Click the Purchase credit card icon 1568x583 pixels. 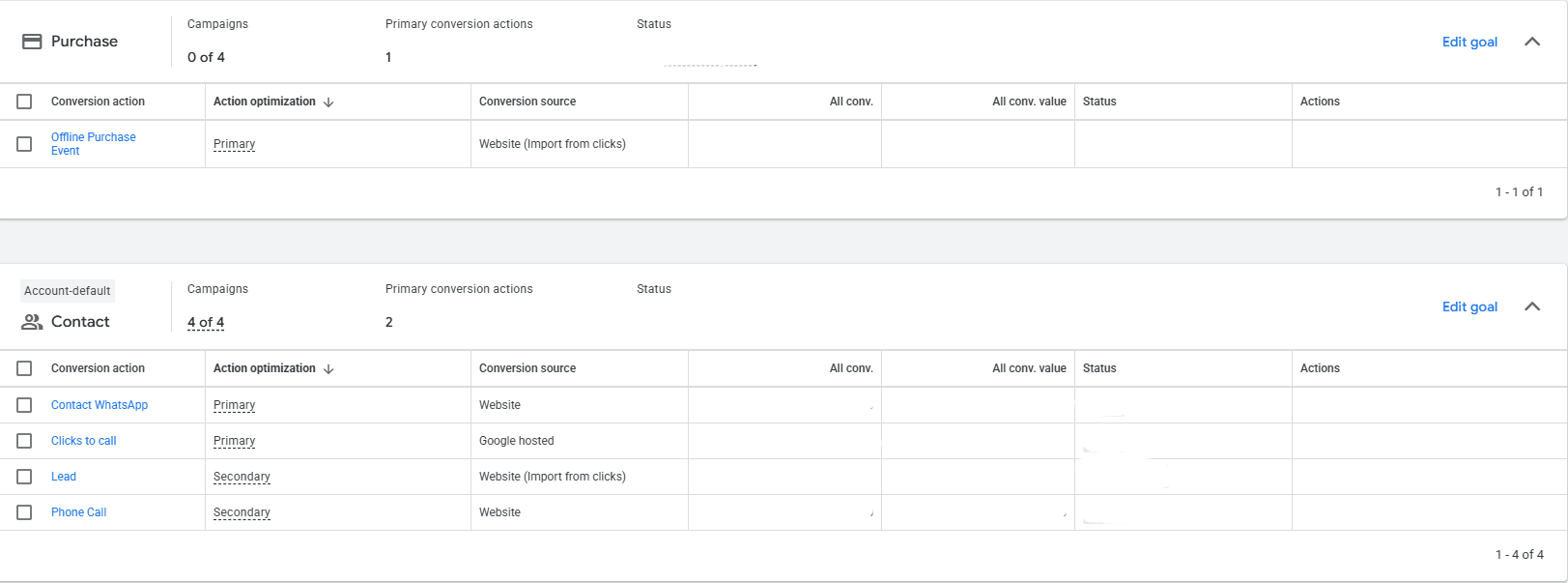(x=32, y=42)
